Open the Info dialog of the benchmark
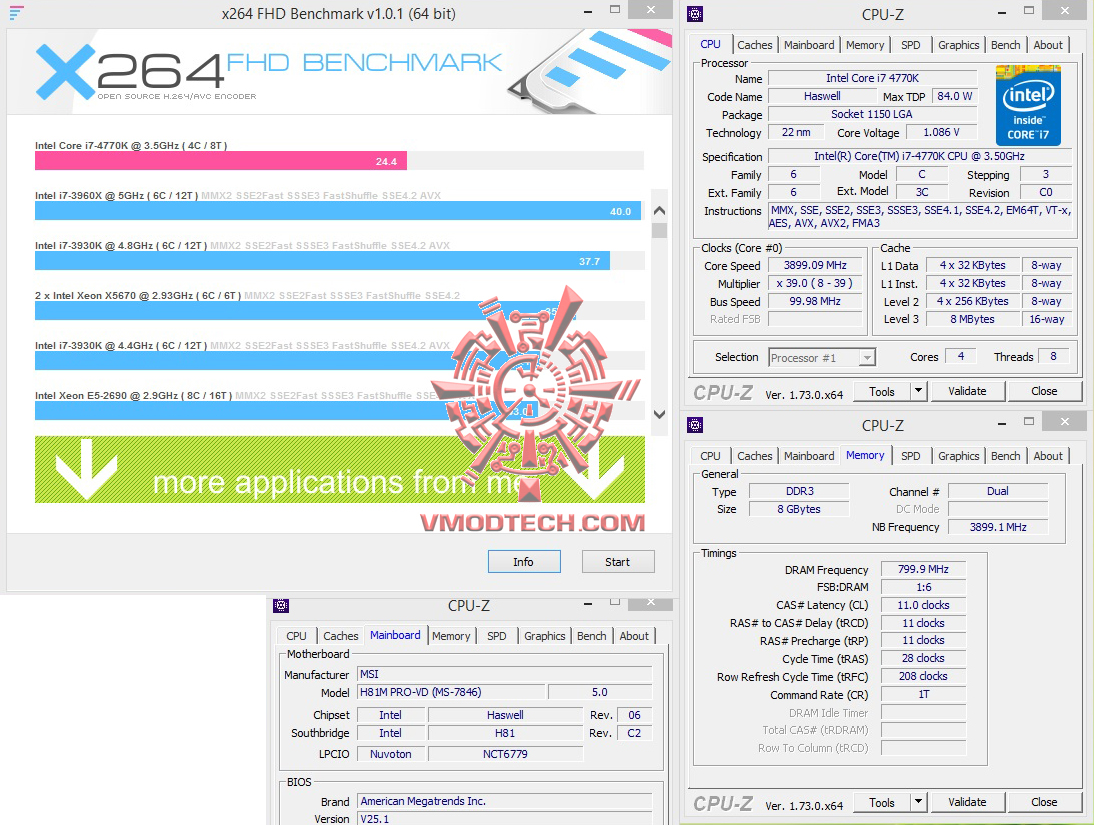Screen dimensions: 1094x825 524,561
